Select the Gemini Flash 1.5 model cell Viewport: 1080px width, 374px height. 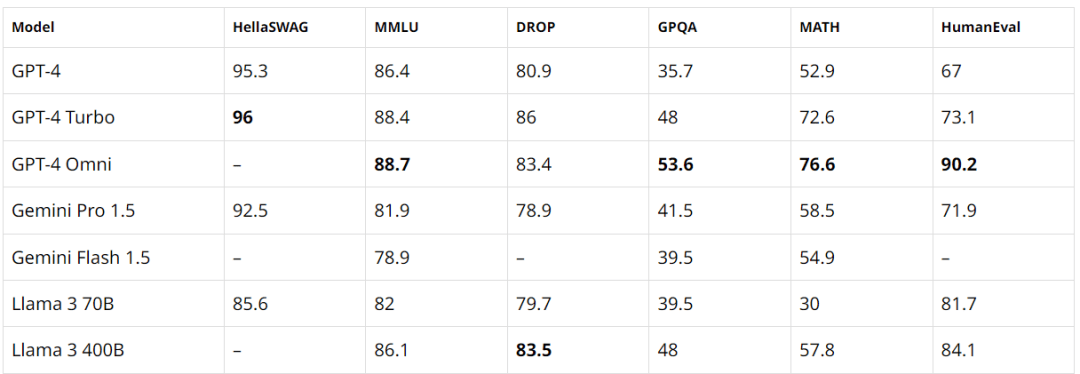point(81,257)
